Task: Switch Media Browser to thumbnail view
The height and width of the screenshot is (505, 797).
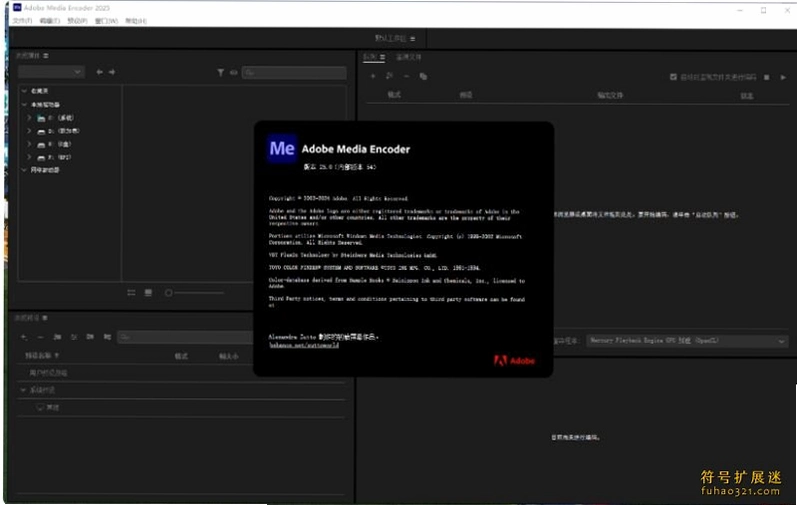Action: point(148,293)
